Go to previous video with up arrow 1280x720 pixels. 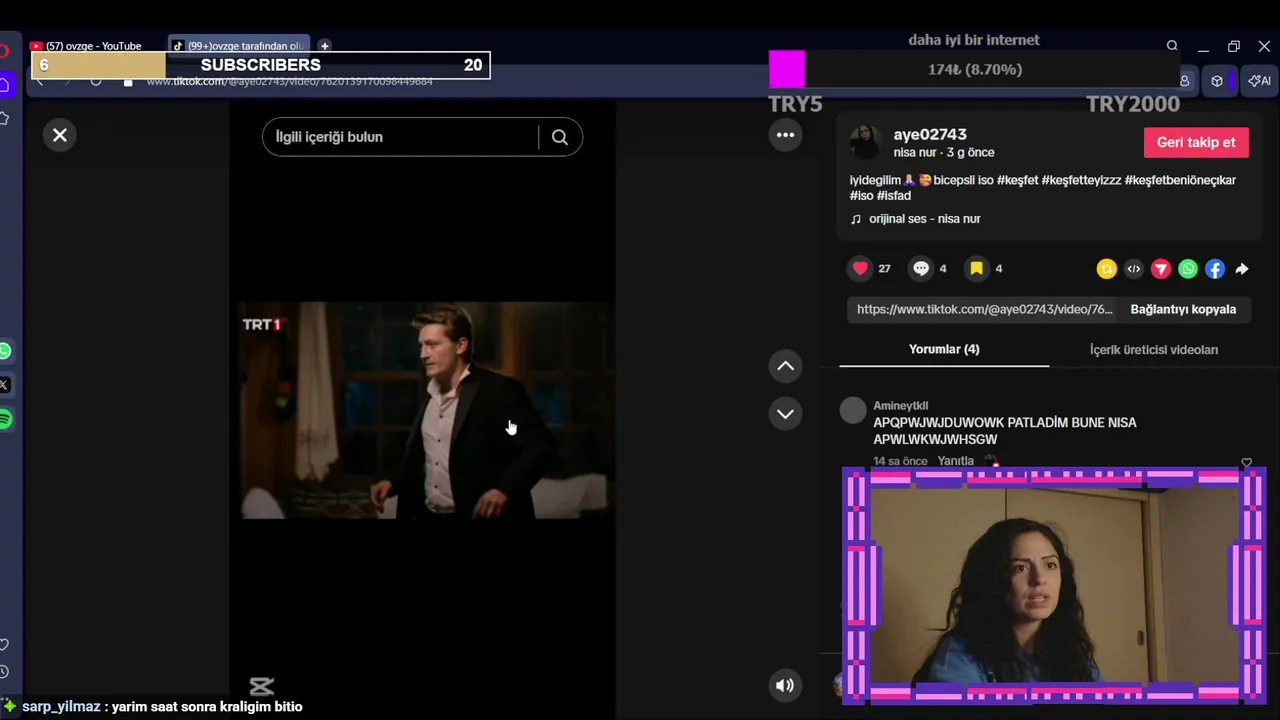(x=786, y=366)
